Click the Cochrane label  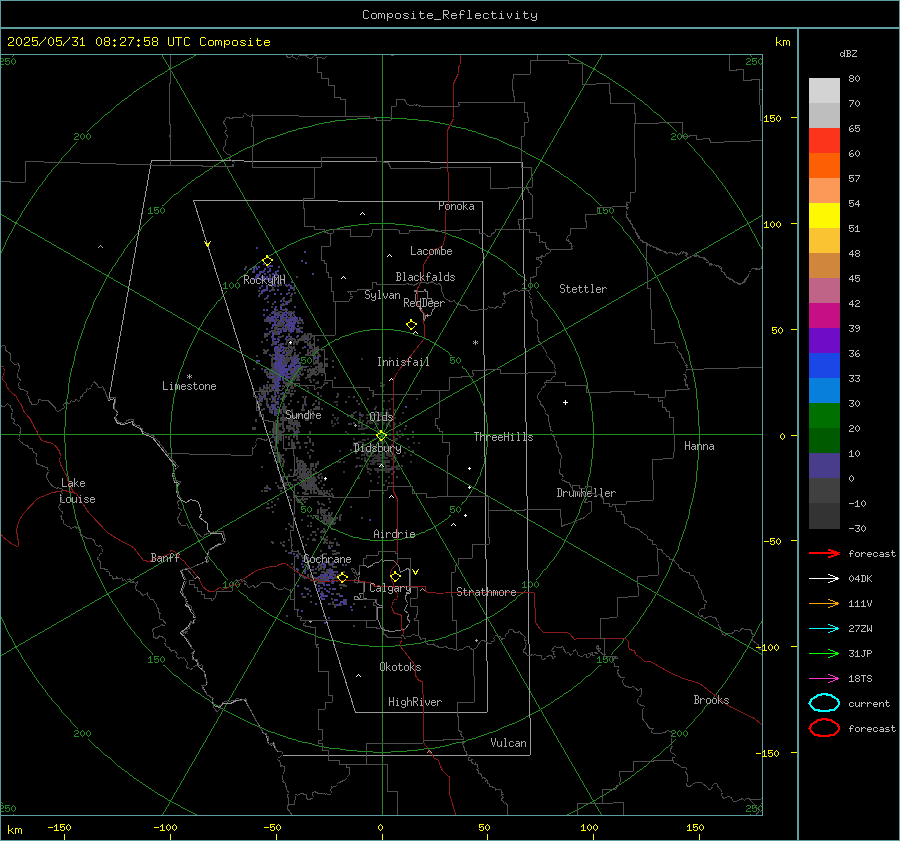click(x=327, y=559)
